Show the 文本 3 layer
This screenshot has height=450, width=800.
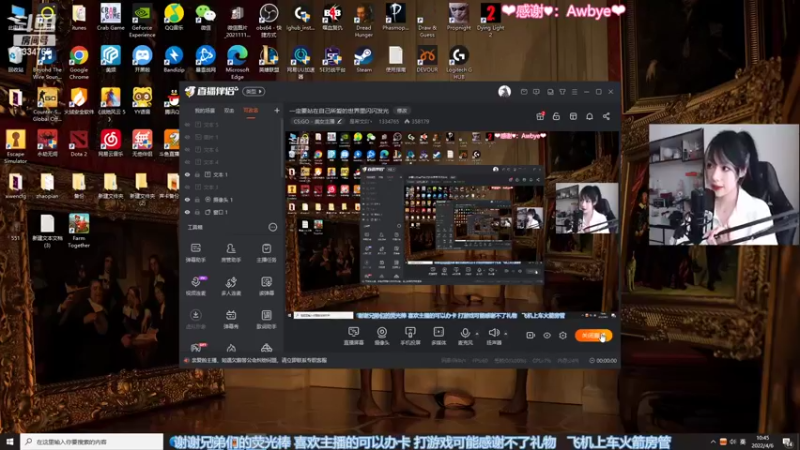click(x=187, y=187)
